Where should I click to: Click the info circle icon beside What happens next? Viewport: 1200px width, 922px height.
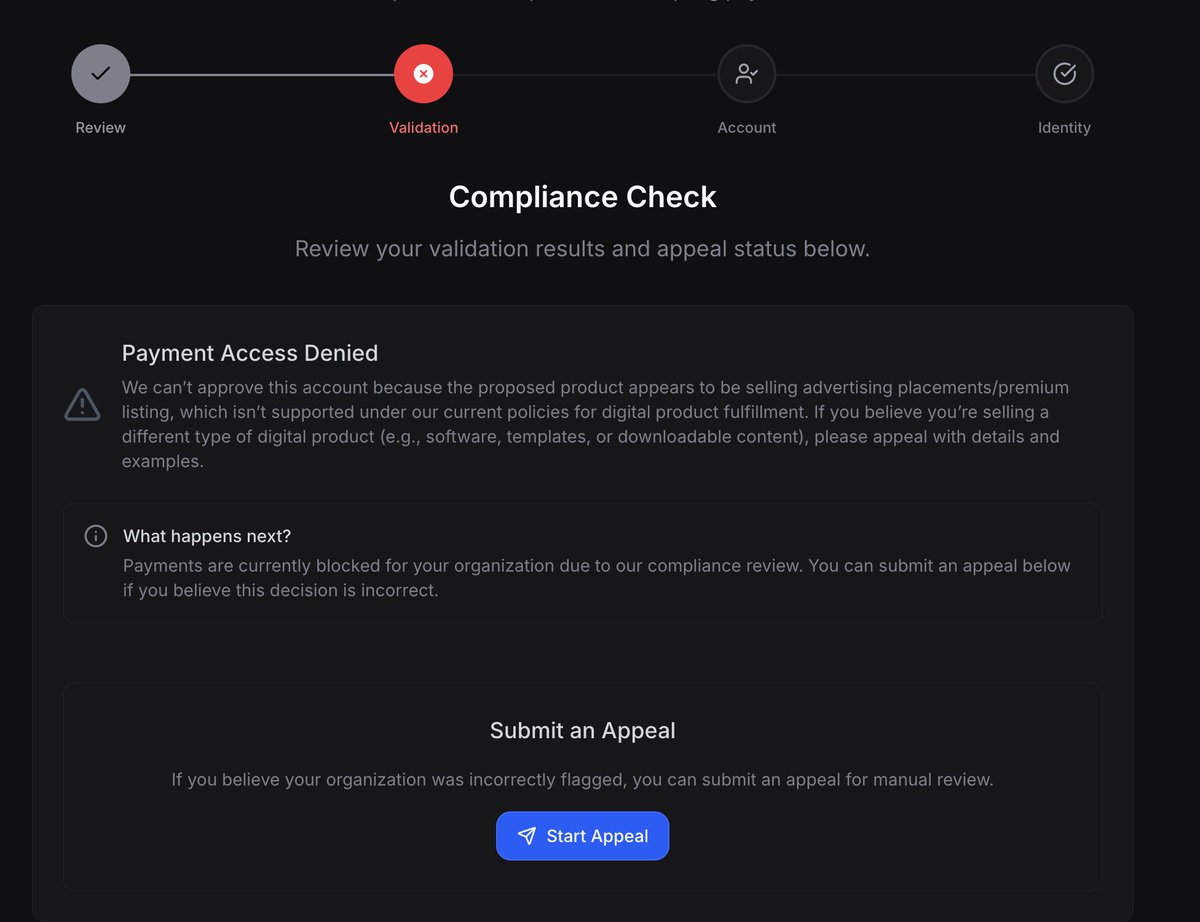point(96,536)
